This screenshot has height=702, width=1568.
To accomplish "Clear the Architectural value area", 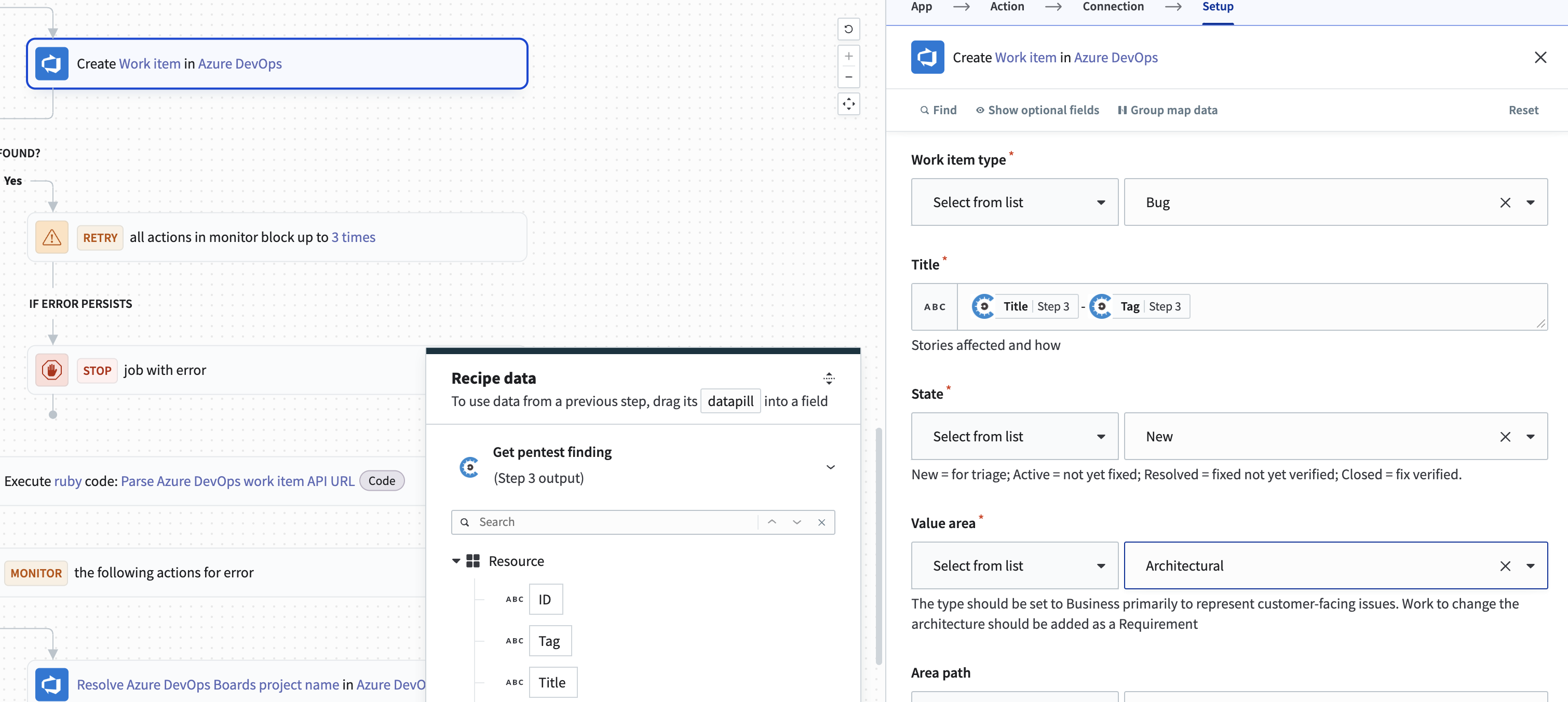I will pos(1505,565).
